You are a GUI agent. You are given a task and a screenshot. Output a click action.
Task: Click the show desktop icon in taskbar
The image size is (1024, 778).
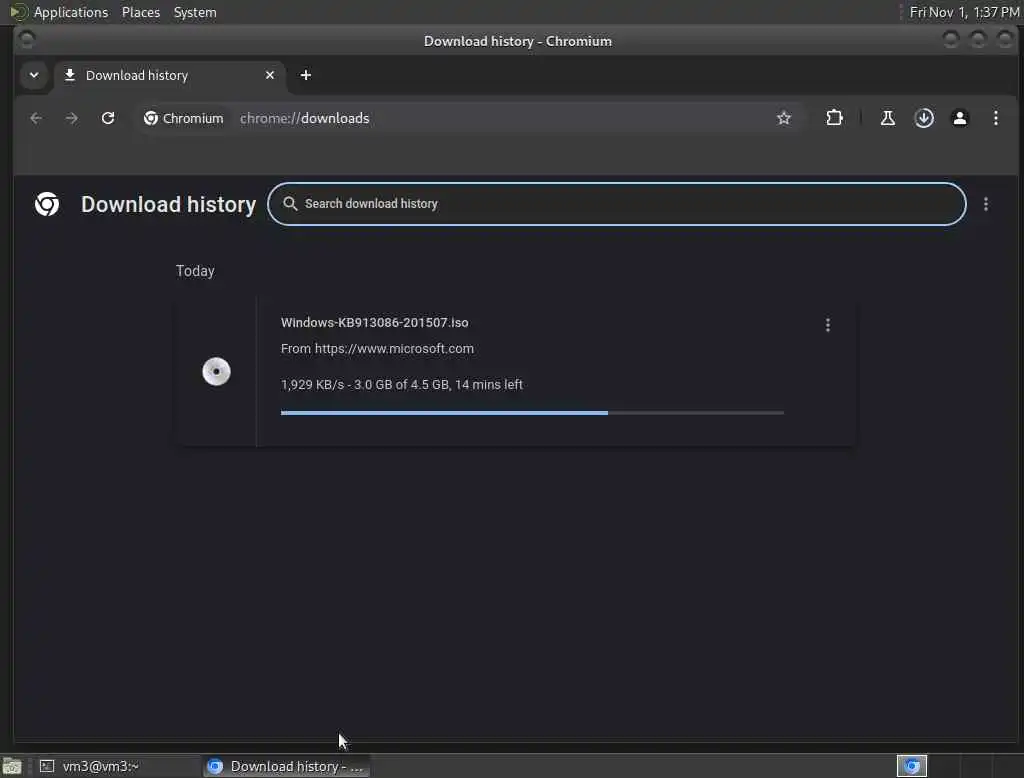coord(12,766)
